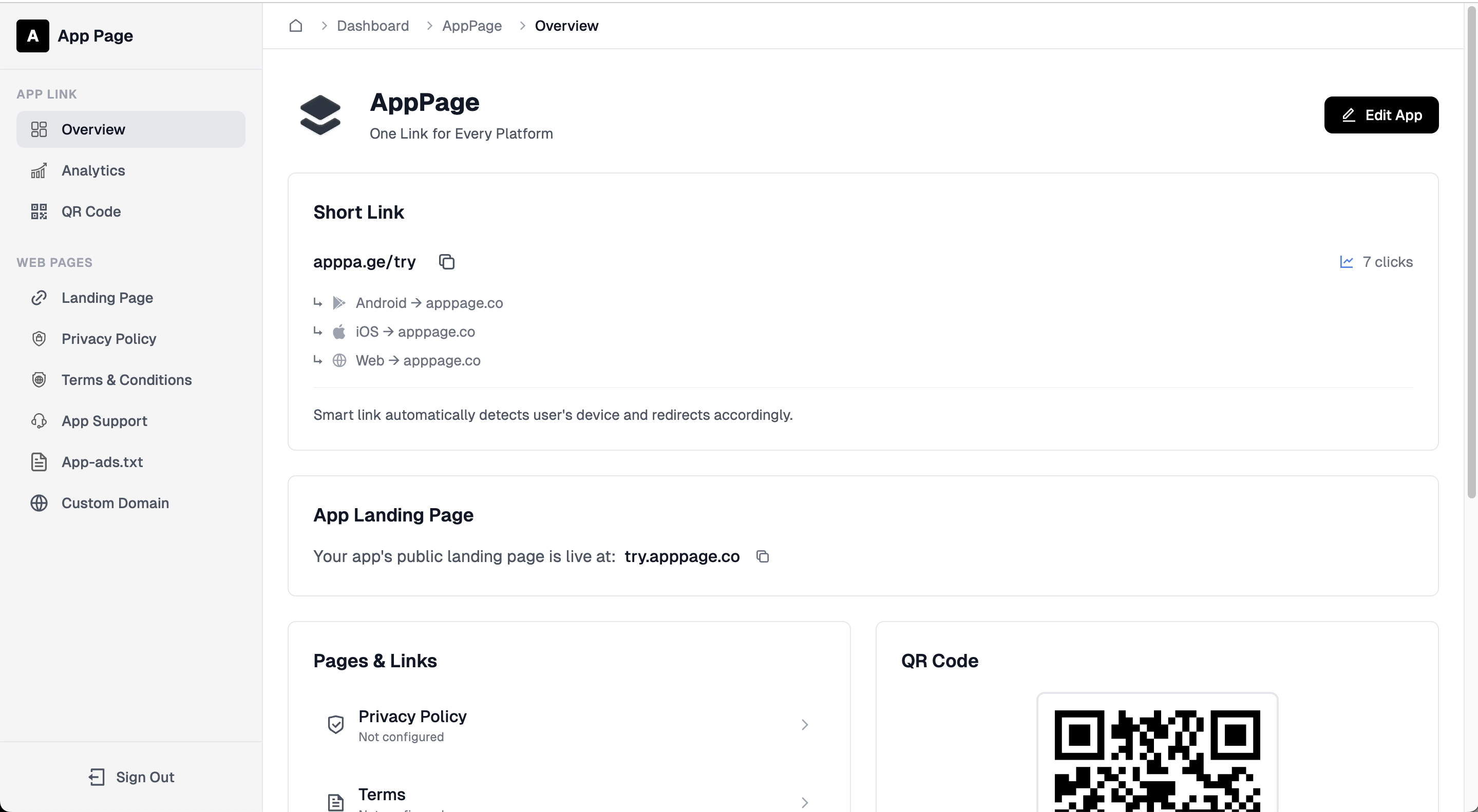Go to Dashboard in the breadcrumb
This screenshot has height=812, width=1478.
coord(373,26)
